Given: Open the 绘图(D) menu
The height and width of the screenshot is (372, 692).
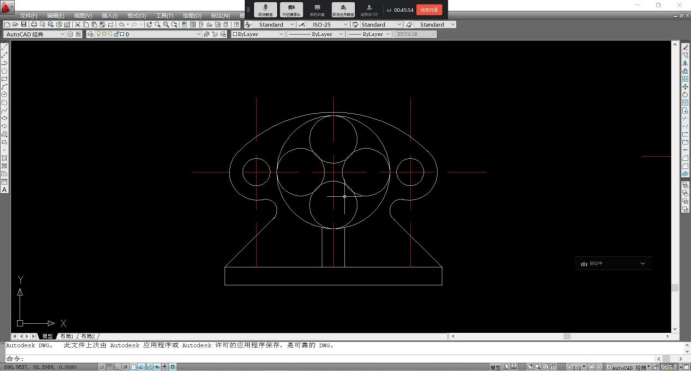Looking at the screenshot, I should coord(192,16).
